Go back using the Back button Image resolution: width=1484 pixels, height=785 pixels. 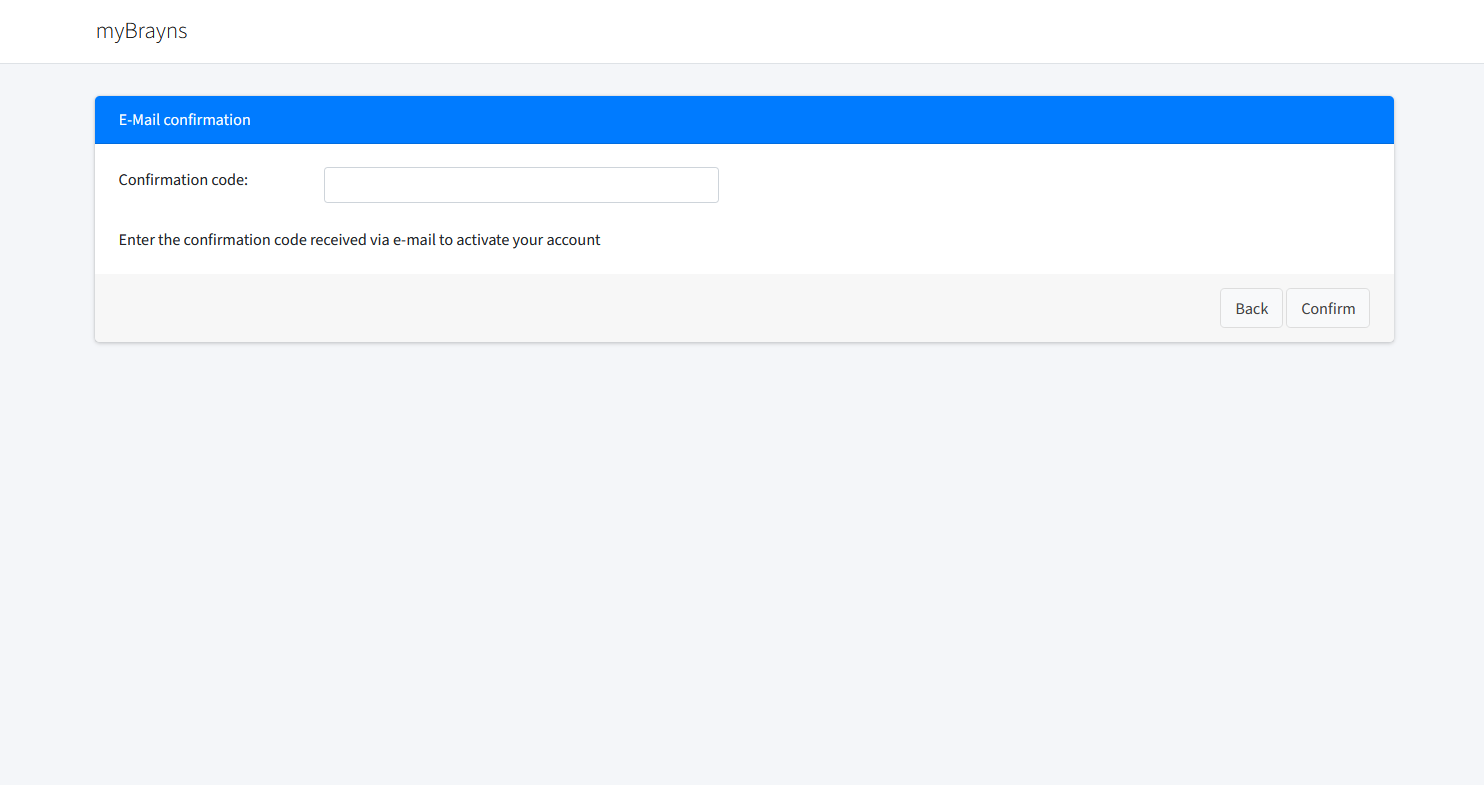pos(1251,308)
